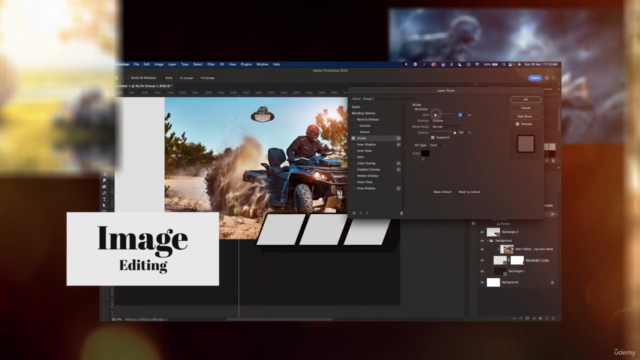The width and height of the screenshot is (640, 360).
Task: Click OK in the Layer Style dialog
Action: 526,100
